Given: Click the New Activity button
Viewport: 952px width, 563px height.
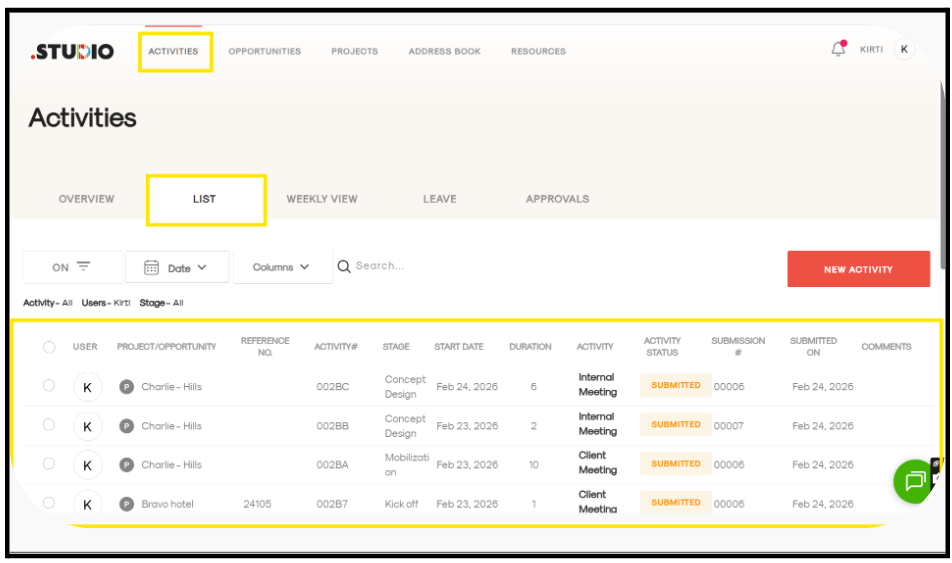Looking at the screenshot, I should [x=858, y=269].
